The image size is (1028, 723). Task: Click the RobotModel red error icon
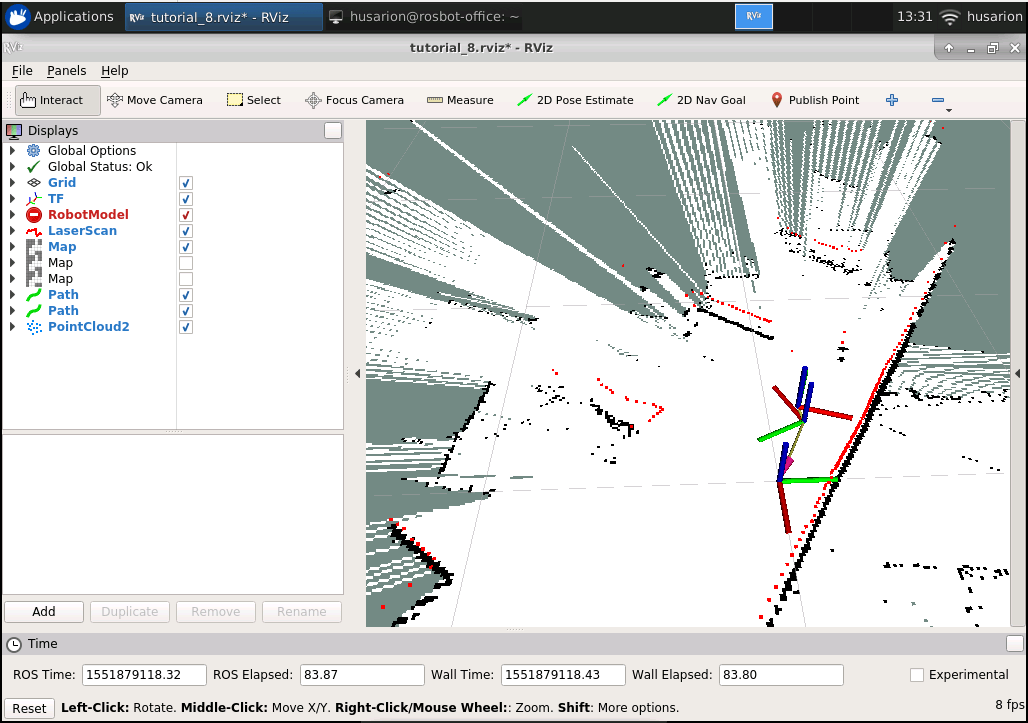(33, 215)
